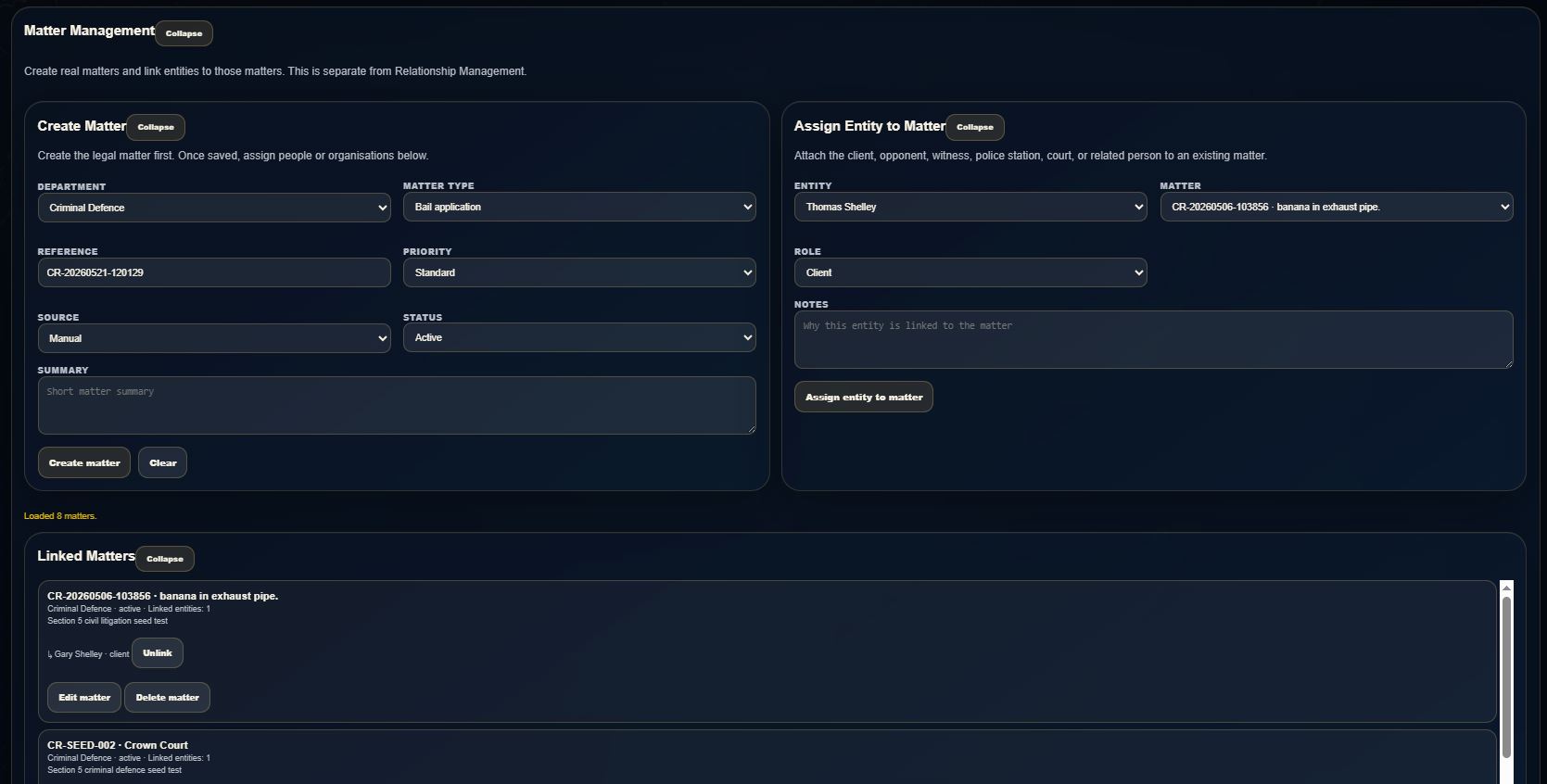
Task: Open the Matter Type dropdown
Action: point(579,207)
